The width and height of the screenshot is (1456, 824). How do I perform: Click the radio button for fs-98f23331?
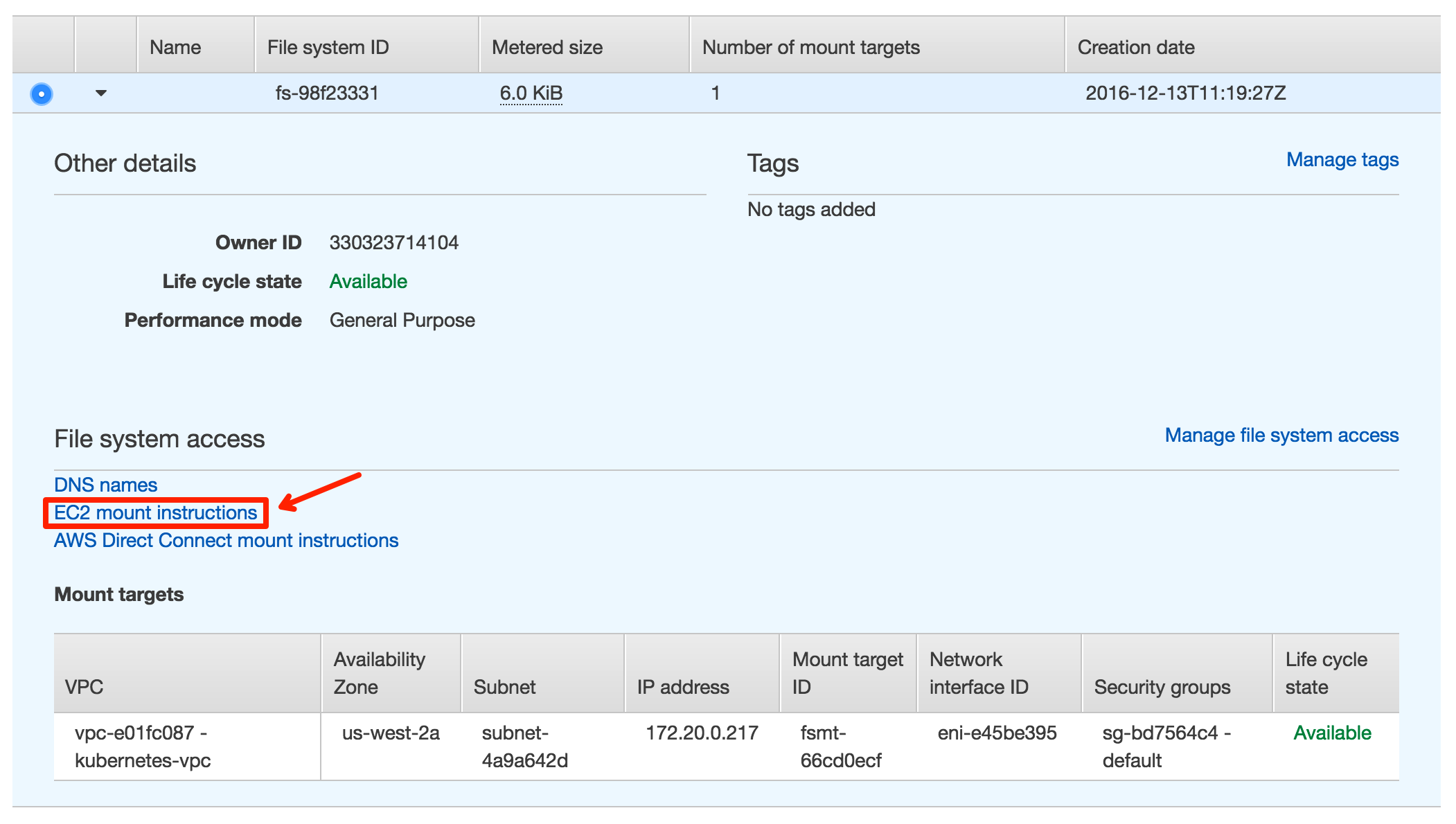[41, 95]
